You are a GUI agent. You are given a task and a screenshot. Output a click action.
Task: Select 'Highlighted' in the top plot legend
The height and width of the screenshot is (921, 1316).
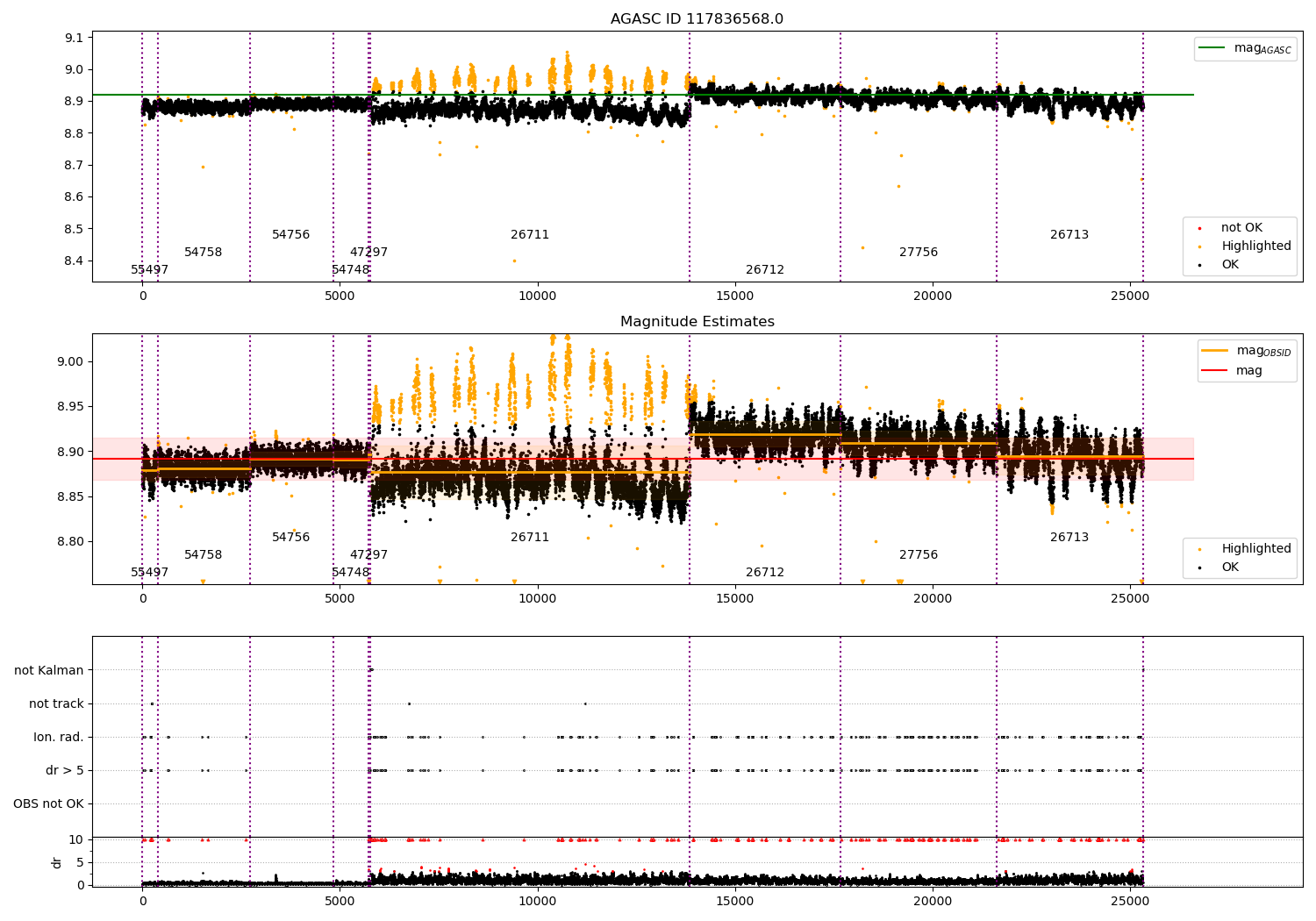(x=1255, y=246)
